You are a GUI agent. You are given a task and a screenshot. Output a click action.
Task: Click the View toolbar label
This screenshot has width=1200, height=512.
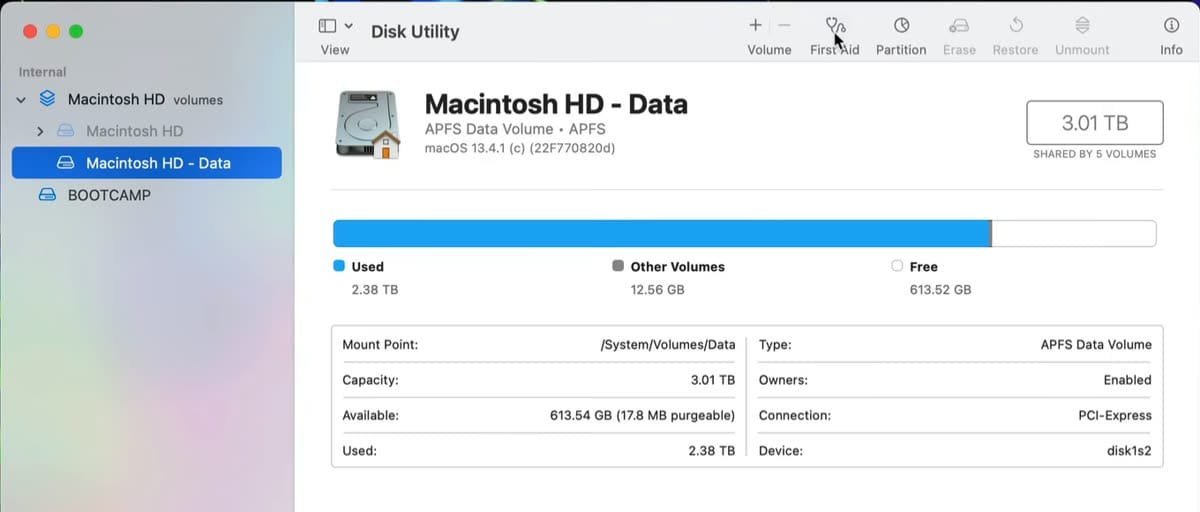pos(335,50)
